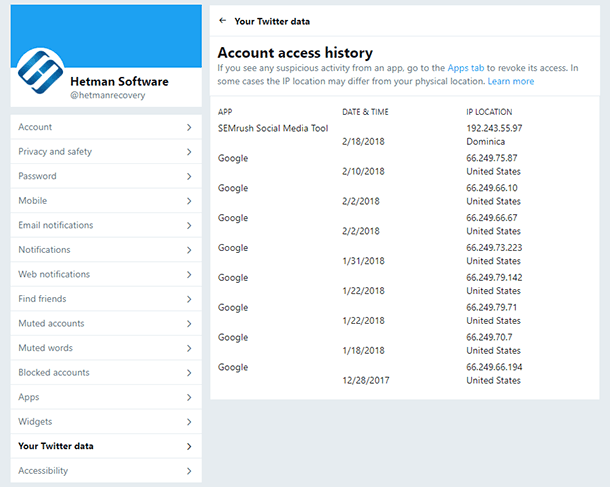Click IP address 66.249.66.10
This screenshot has height=487, width=610.
[492, 188]
